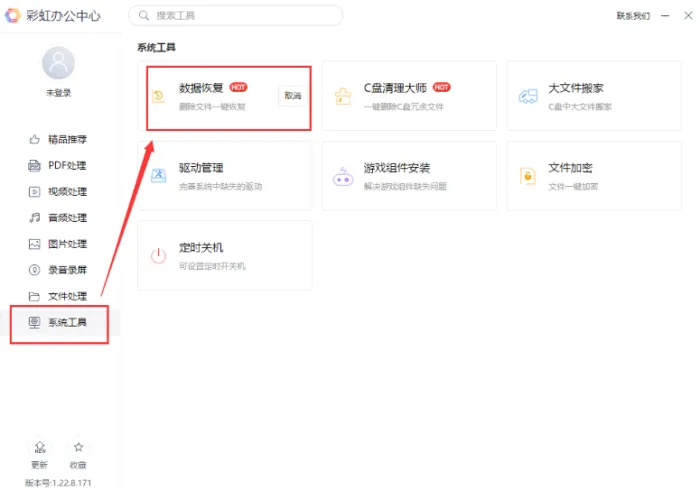Screen dimensions: 700x490
Task: Switch to 视频处理 category
Action: coord(58,192)
